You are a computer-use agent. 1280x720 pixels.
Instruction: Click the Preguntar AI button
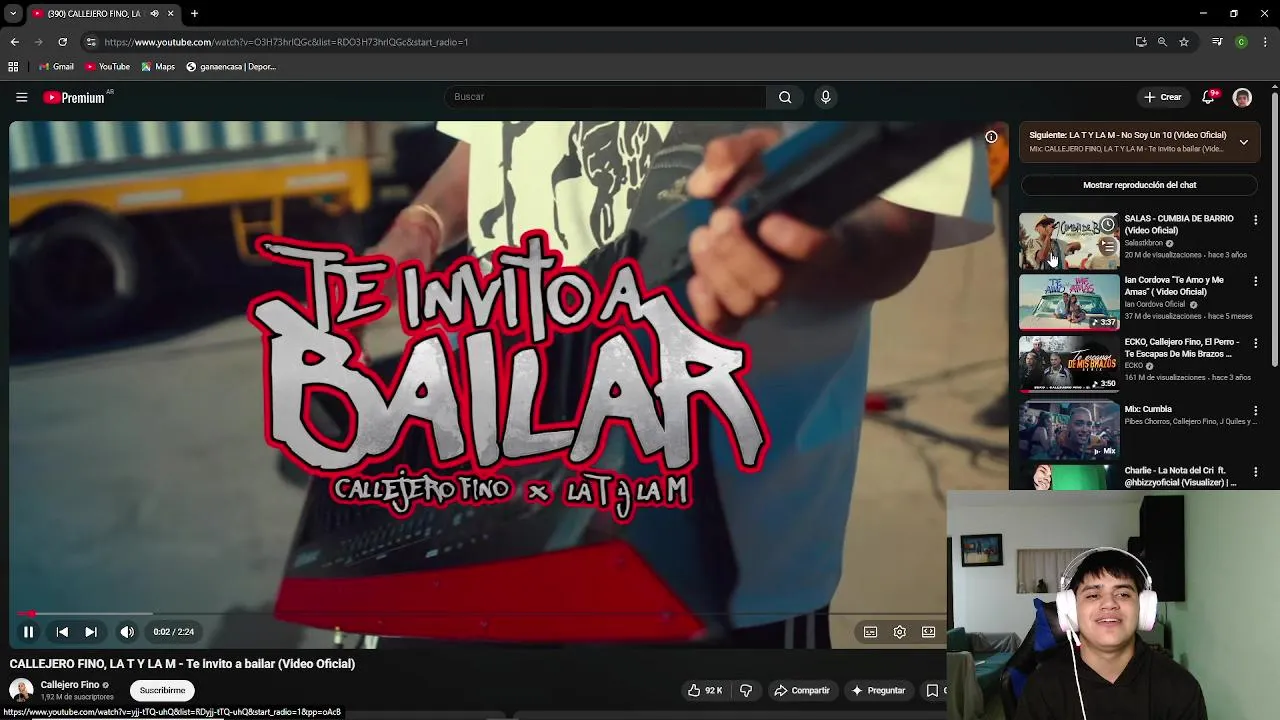tap(878, 690)
